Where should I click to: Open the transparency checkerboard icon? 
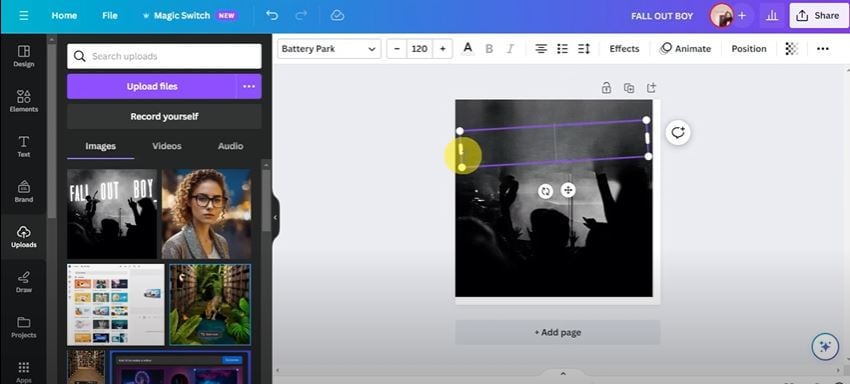pyautogui.click(x=791, y=49)
